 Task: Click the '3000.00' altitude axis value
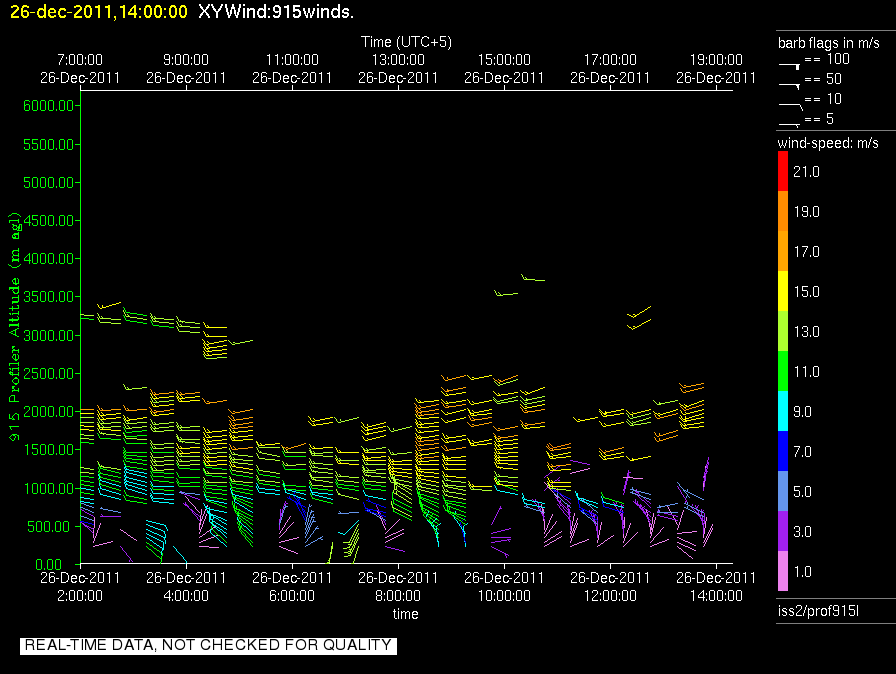click(49, 335)
